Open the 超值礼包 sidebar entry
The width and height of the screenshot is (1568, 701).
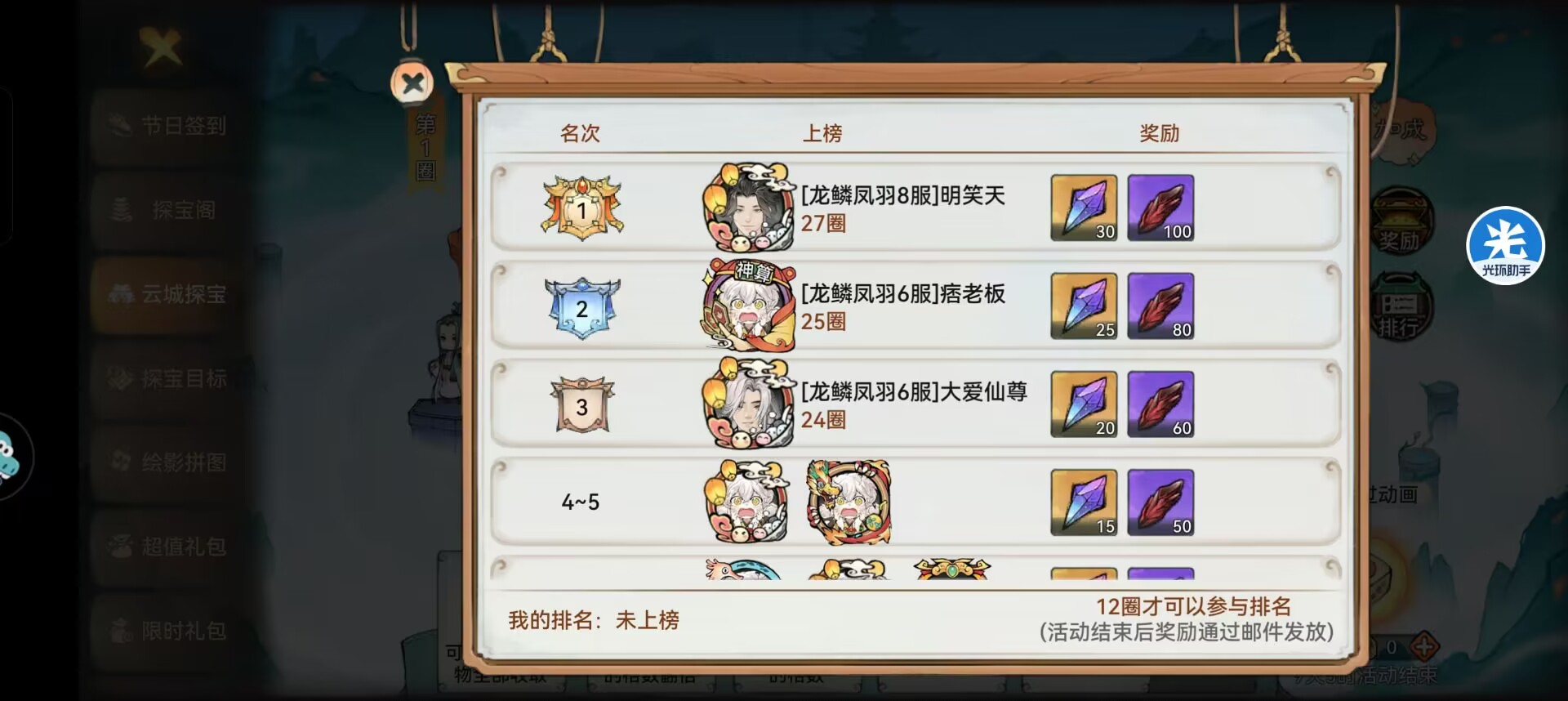tap(171, 547)
